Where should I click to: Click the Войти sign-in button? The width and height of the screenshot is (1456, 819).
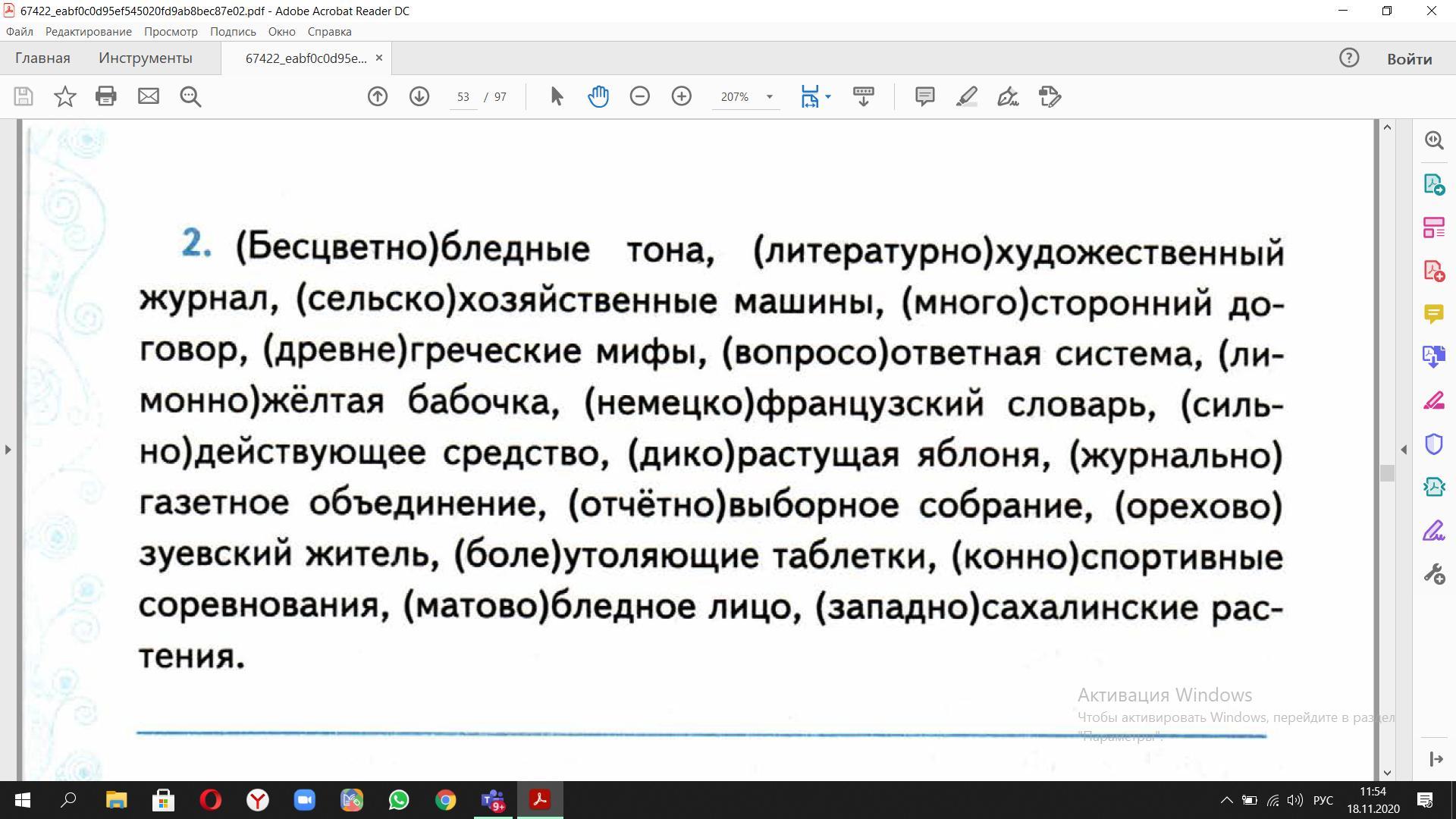(1409, 58)
